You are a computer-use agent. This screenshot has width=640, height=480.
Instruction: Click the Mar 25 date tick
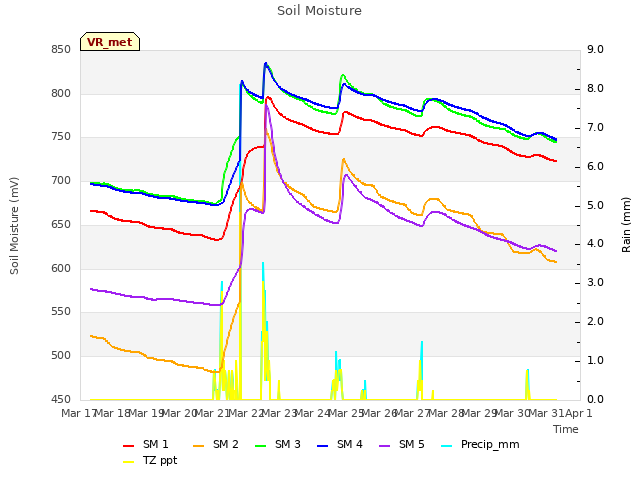coord(346,414)
